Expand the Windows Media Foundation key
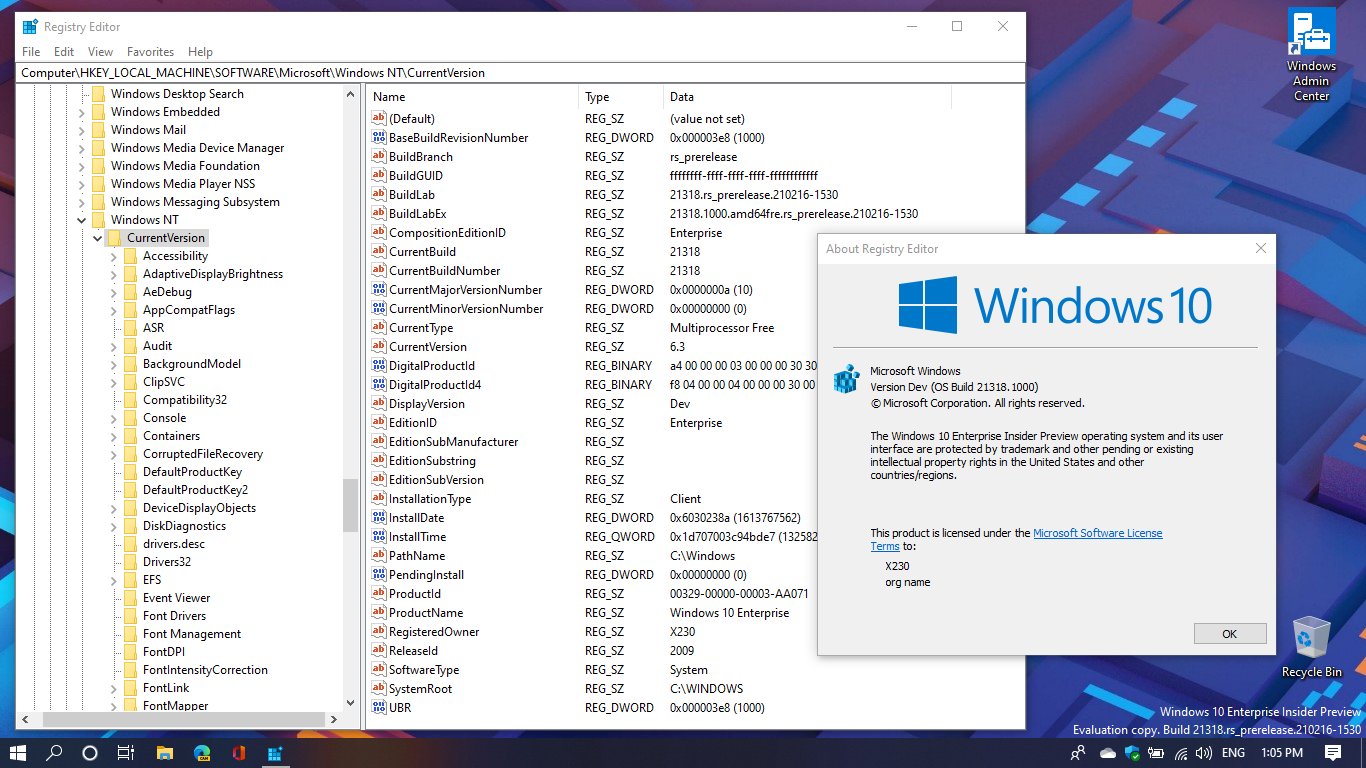 coord(82,166)
